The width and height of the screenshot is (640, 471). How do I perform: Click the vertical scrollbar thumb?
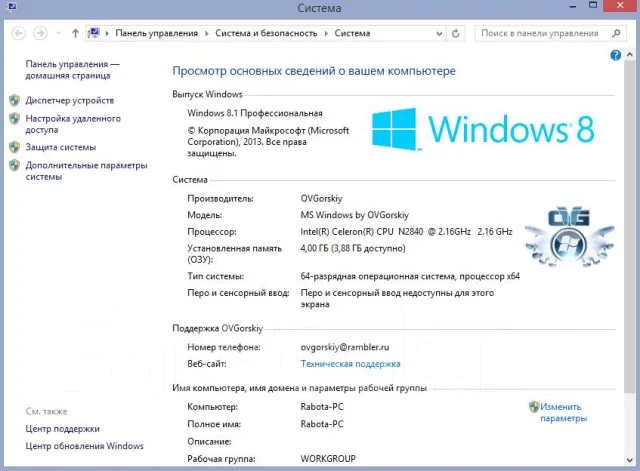(x=629, y=227)
